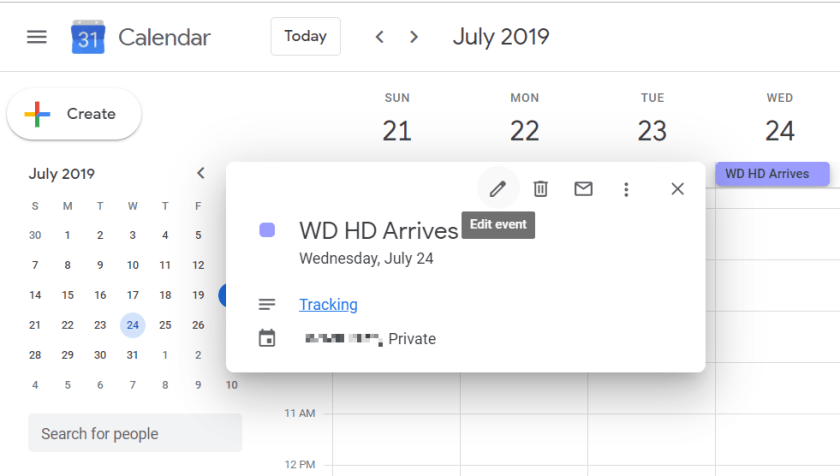Open the hamburger main menu

[37, 37]
